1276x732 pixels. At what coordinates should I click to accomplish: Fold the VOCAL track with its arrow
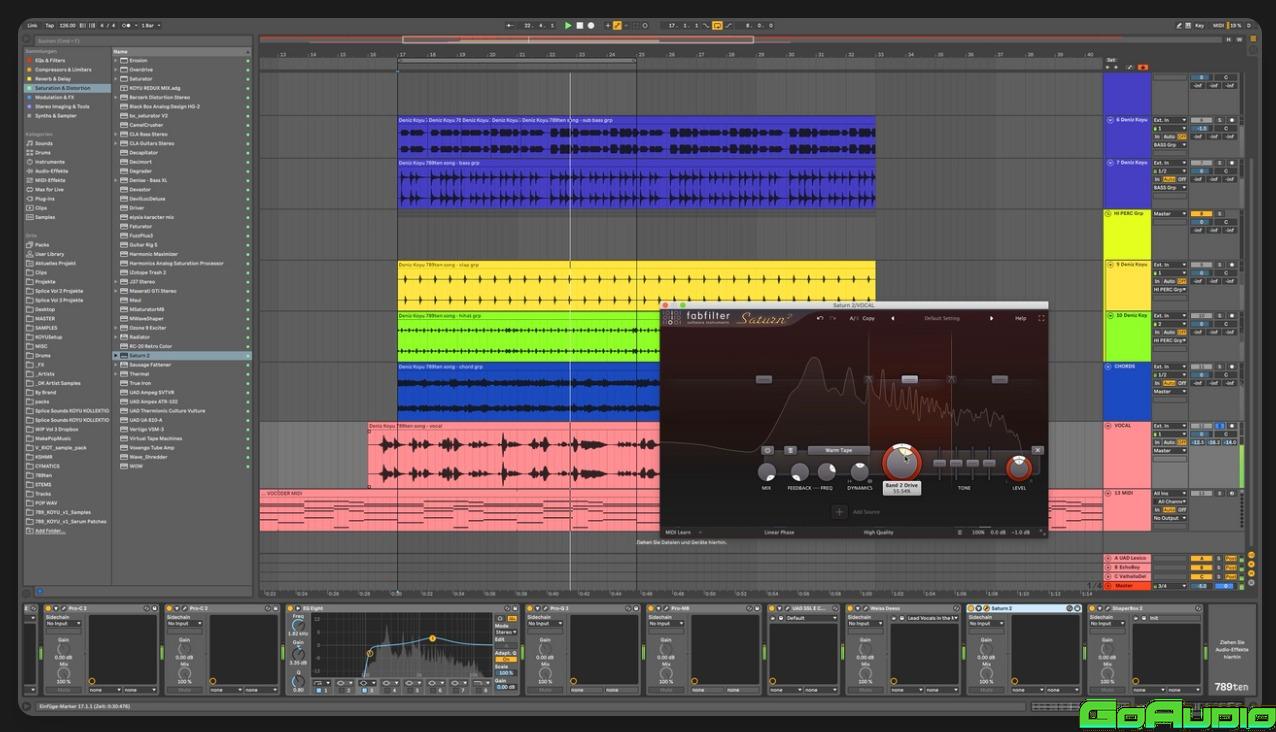tap(1108, 426)
